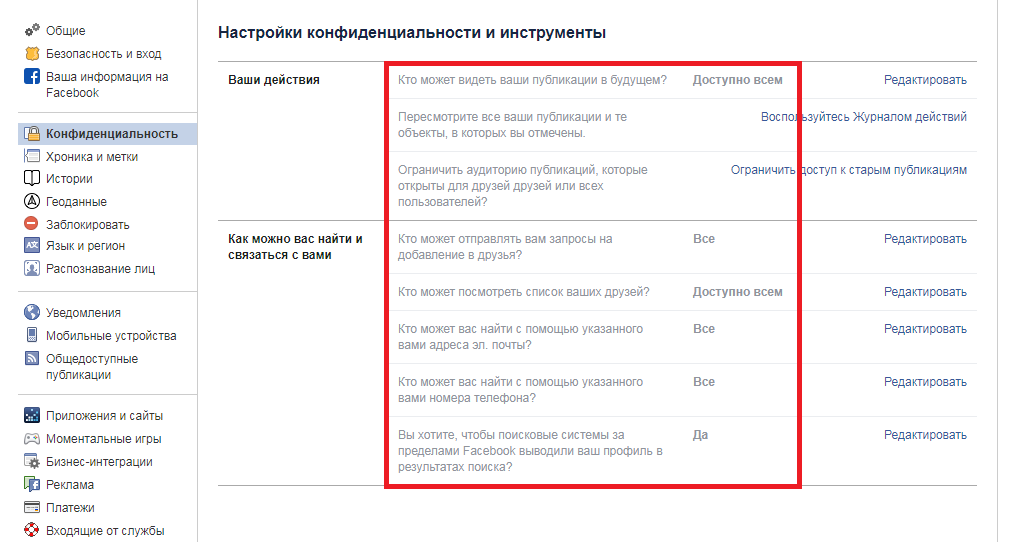
Task: Click the credit card icon for Платежи
Action: click(32, 507)
